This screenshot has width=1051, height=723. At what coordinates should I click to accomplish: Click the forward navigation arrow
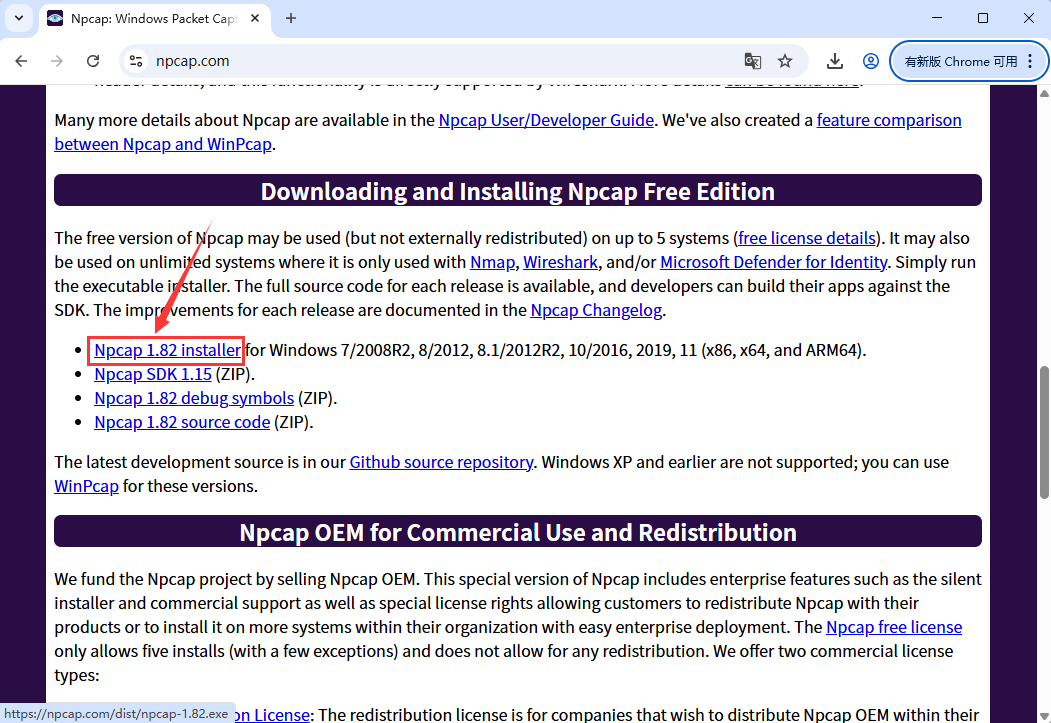click(x=57, y=61)
